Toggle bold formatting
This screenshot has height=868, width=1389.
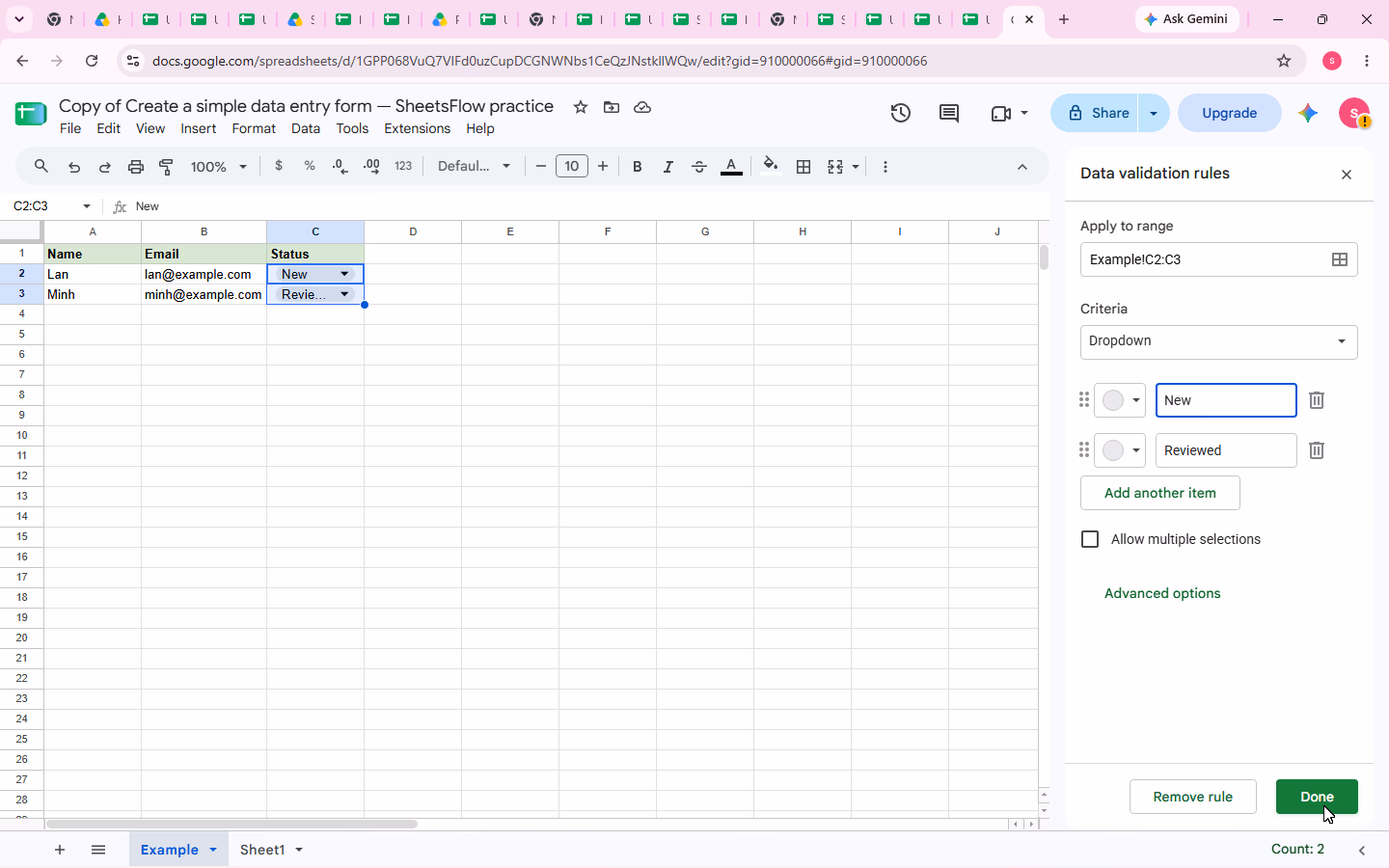coord(637,167)
